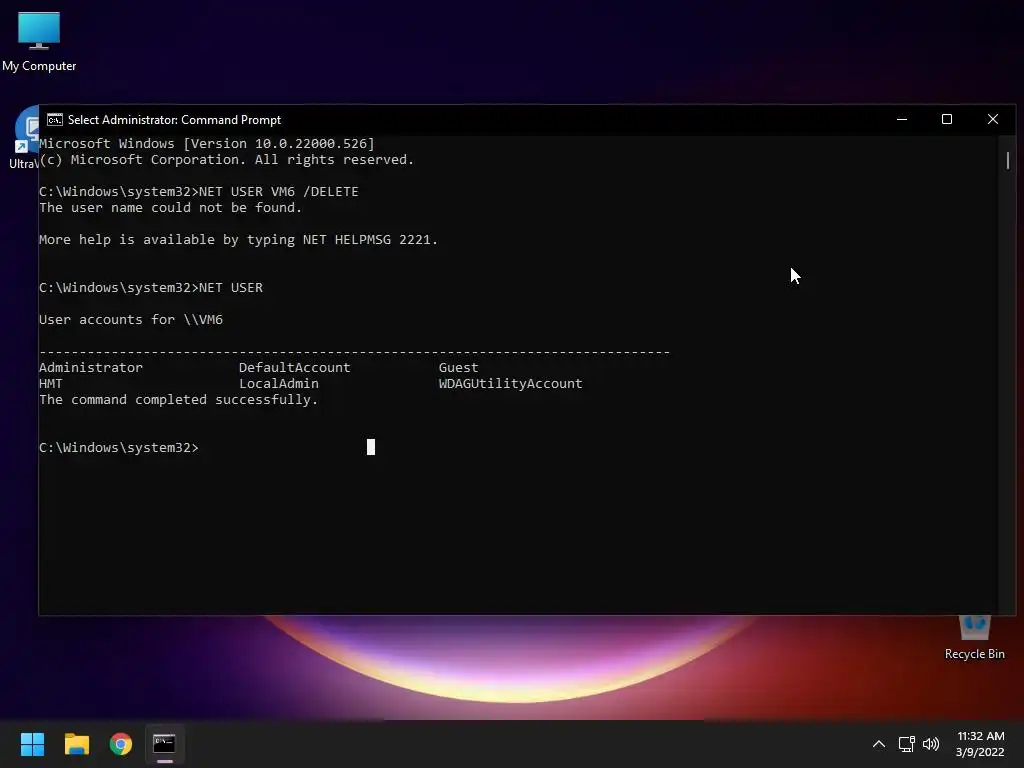Show hidden system tray icons chevron
The image size is (1024, 768).
[879, 744]
